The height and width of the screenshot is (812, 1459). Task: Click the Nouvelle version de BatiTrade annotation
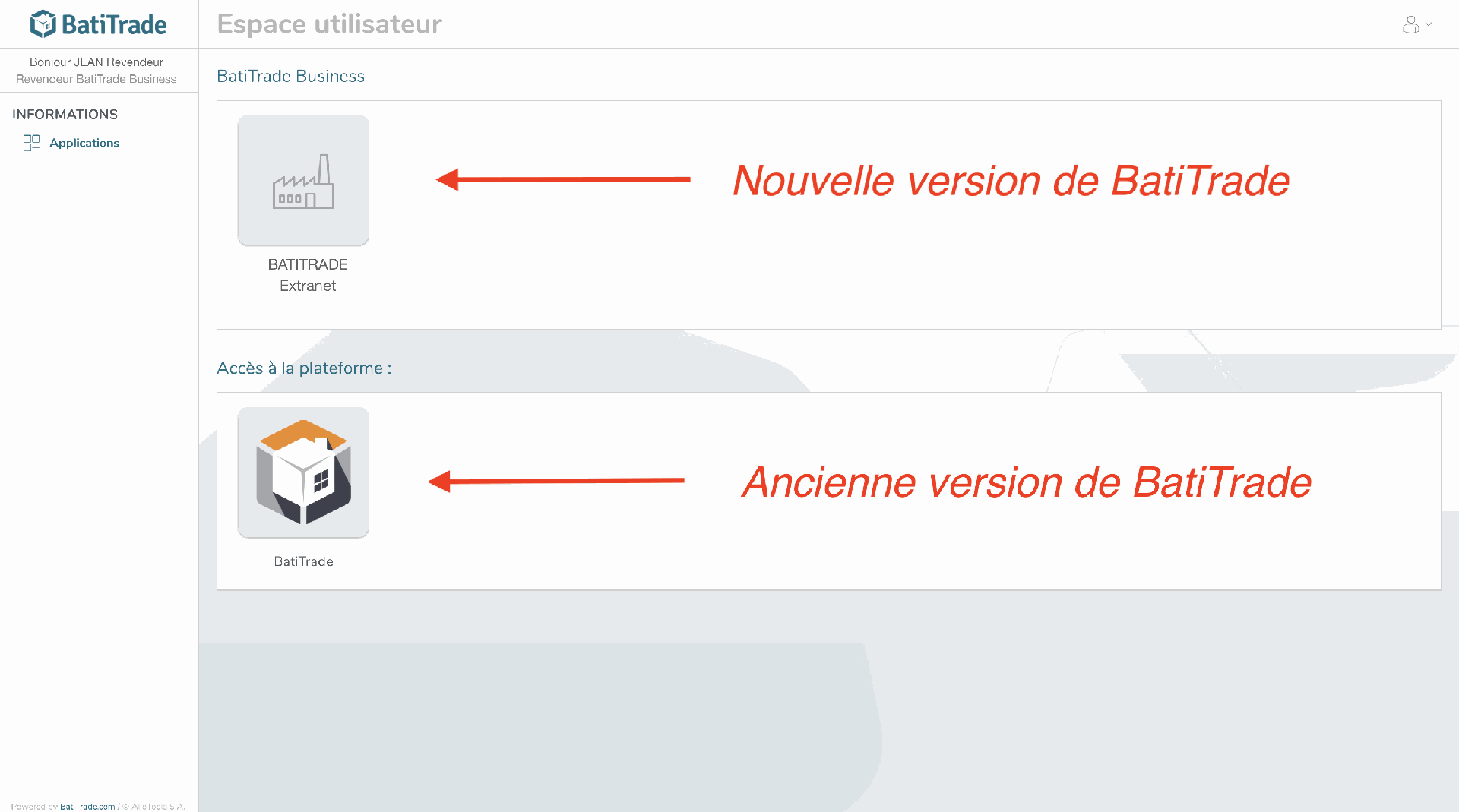(x=1011, y=181)
